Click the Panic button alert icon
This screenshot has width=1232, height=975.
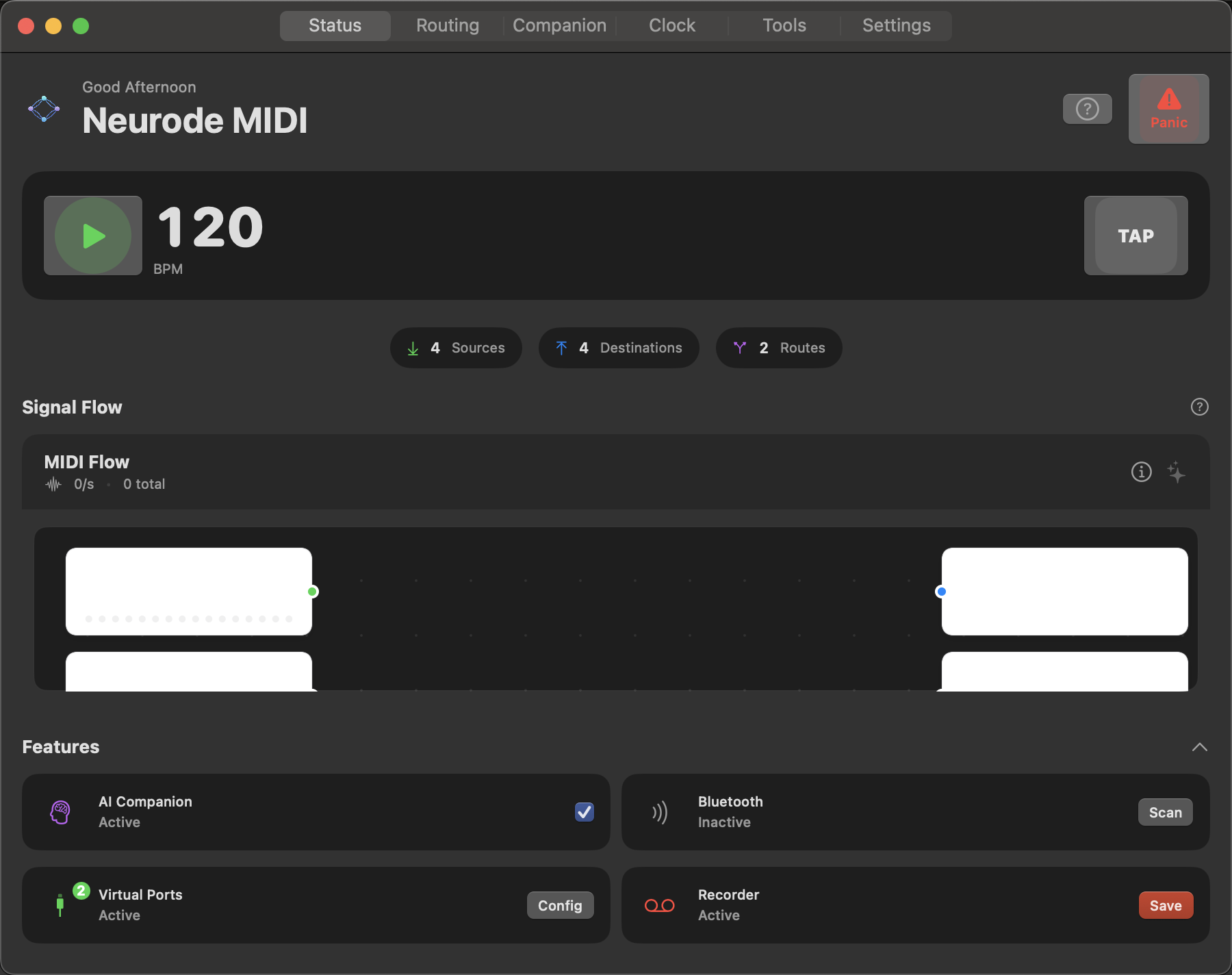point(1168,99)
